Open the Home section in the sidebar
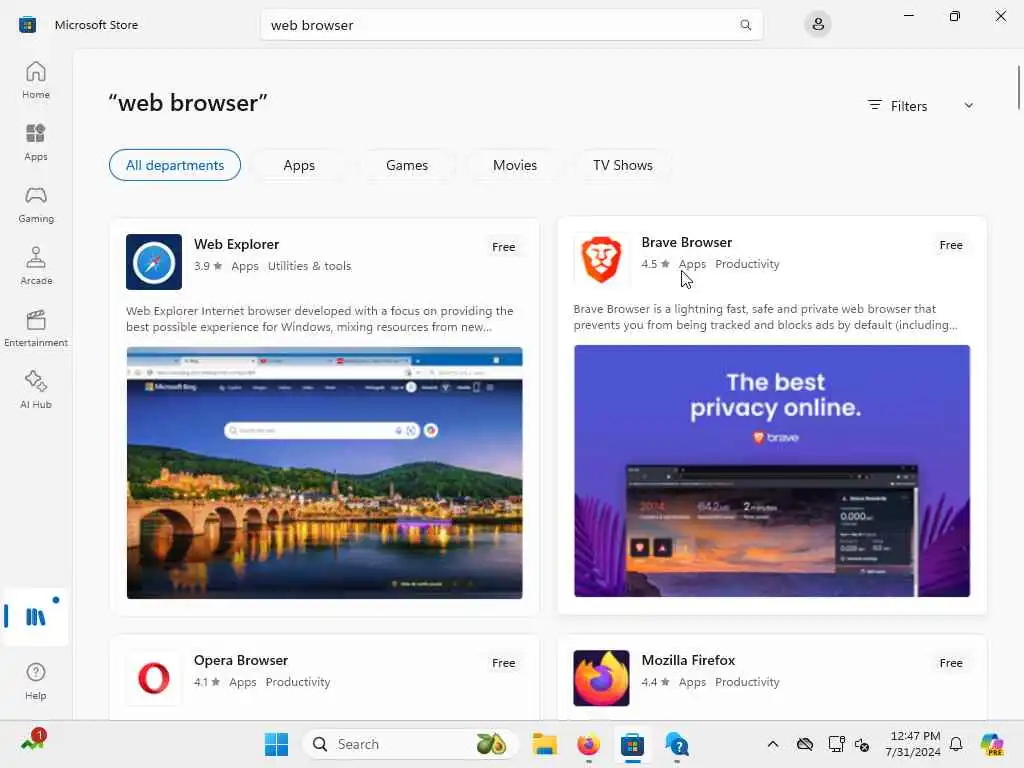 [x=36, y=80]
